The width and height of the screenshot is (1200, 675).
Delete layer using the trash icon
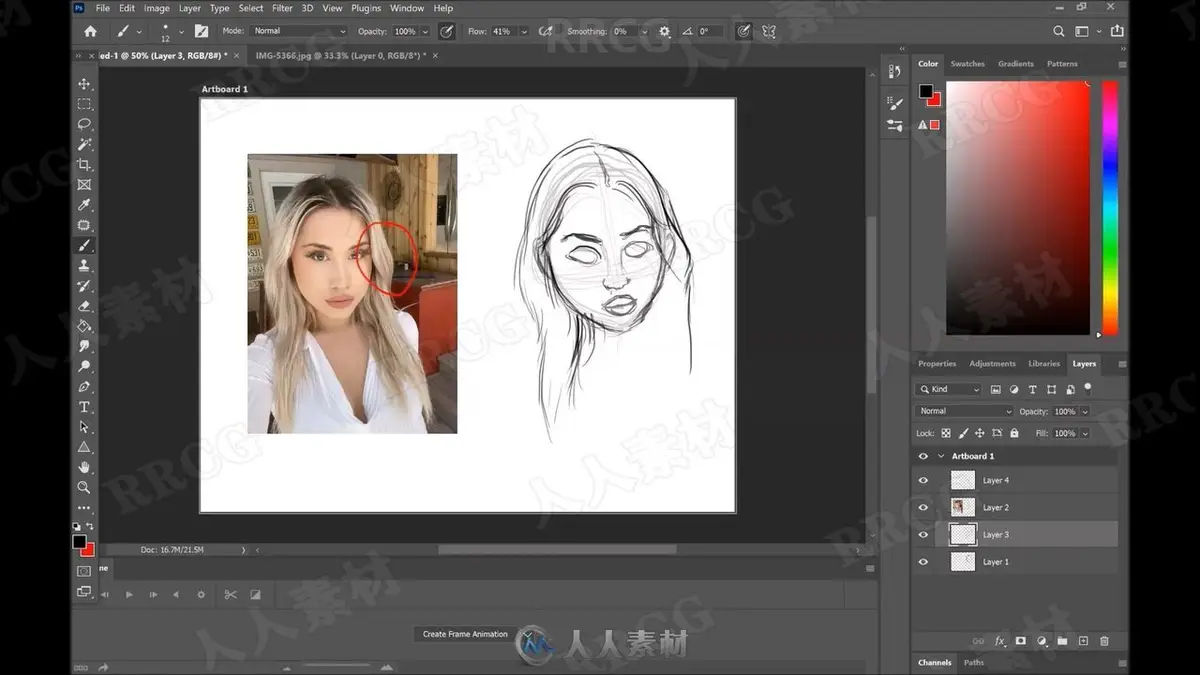point(1104,641)
